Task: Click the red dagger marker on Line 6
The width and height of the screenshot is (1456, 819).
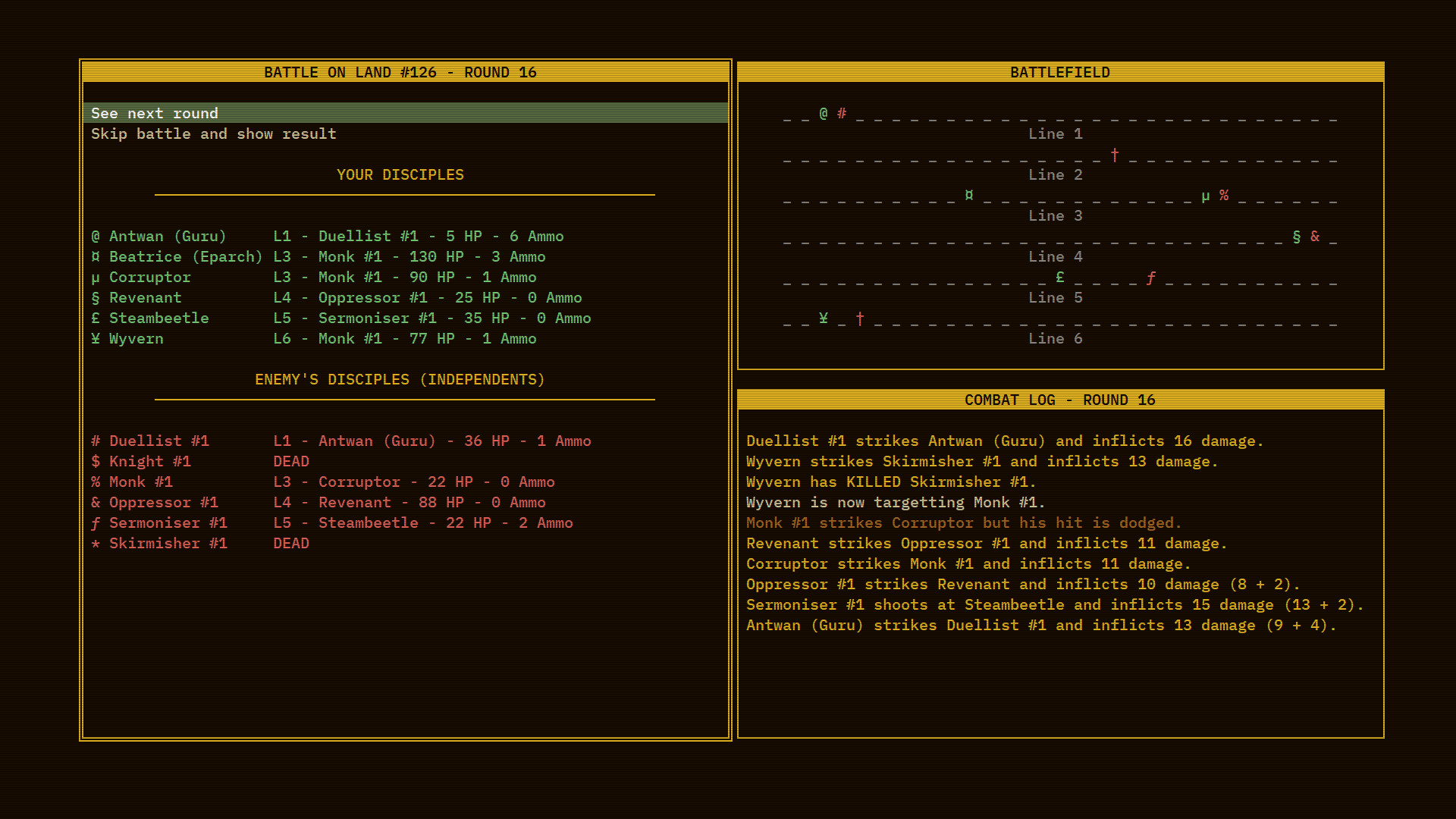Action: pyautogui.click(x=860, y=318)
